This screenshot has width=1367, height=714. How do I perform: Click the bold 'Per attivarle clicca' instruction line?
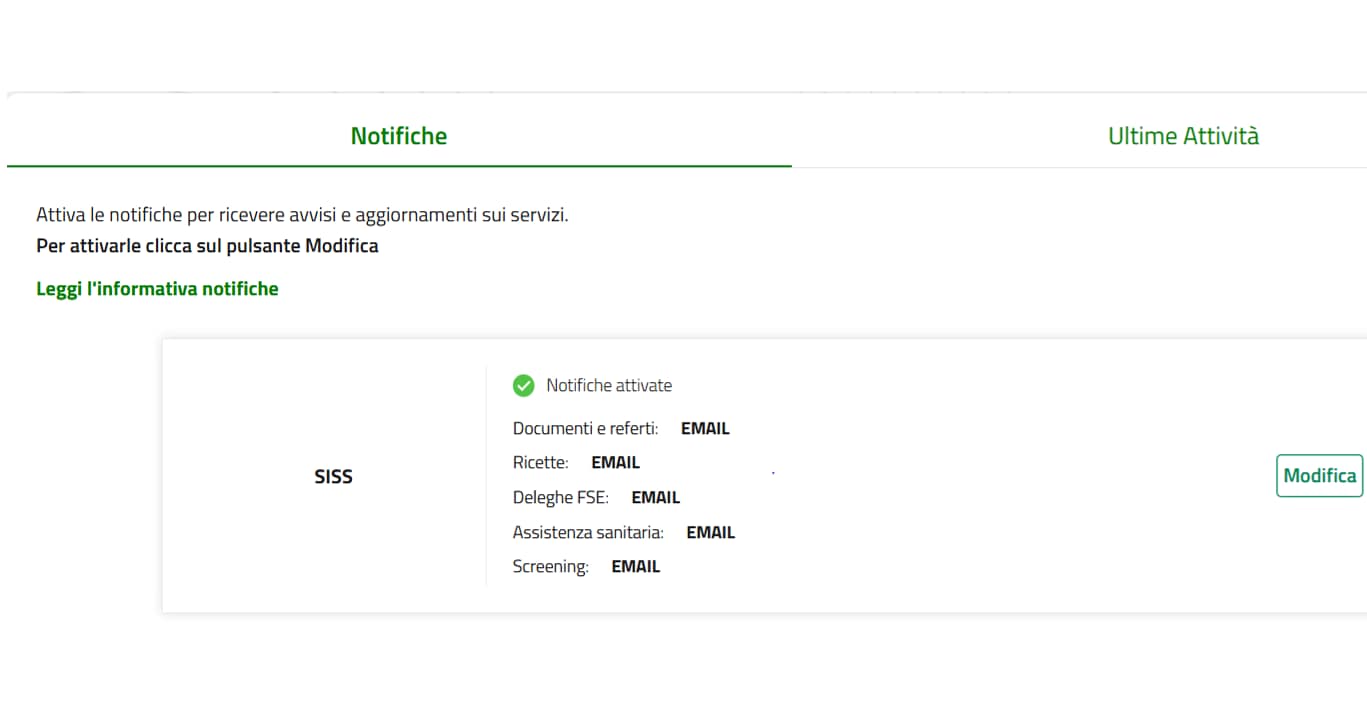click(207, 246)
